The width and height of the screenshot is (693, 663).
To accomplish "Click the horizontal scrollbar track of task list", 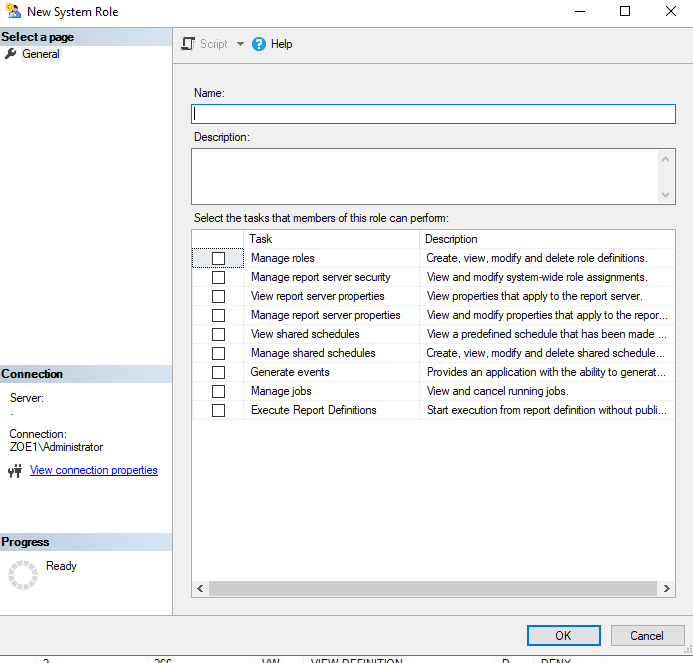I will [433, 588].
